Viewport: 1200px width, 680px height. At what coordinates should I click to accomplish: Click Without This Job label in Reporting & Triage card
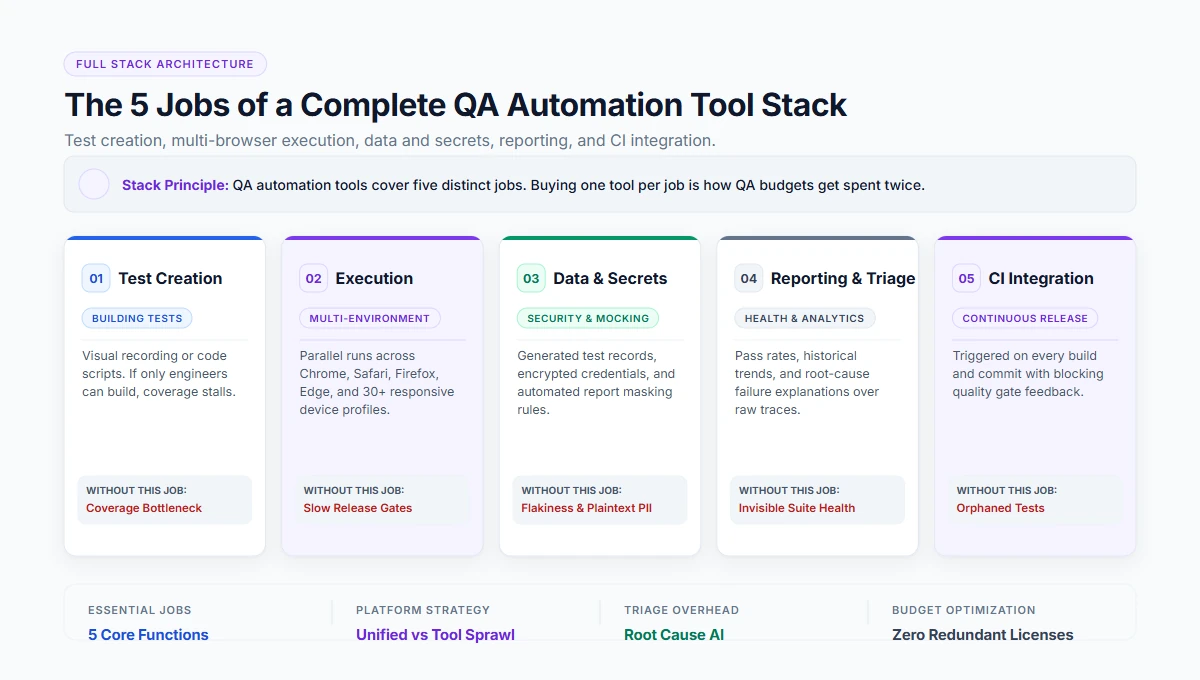(789, 491)
